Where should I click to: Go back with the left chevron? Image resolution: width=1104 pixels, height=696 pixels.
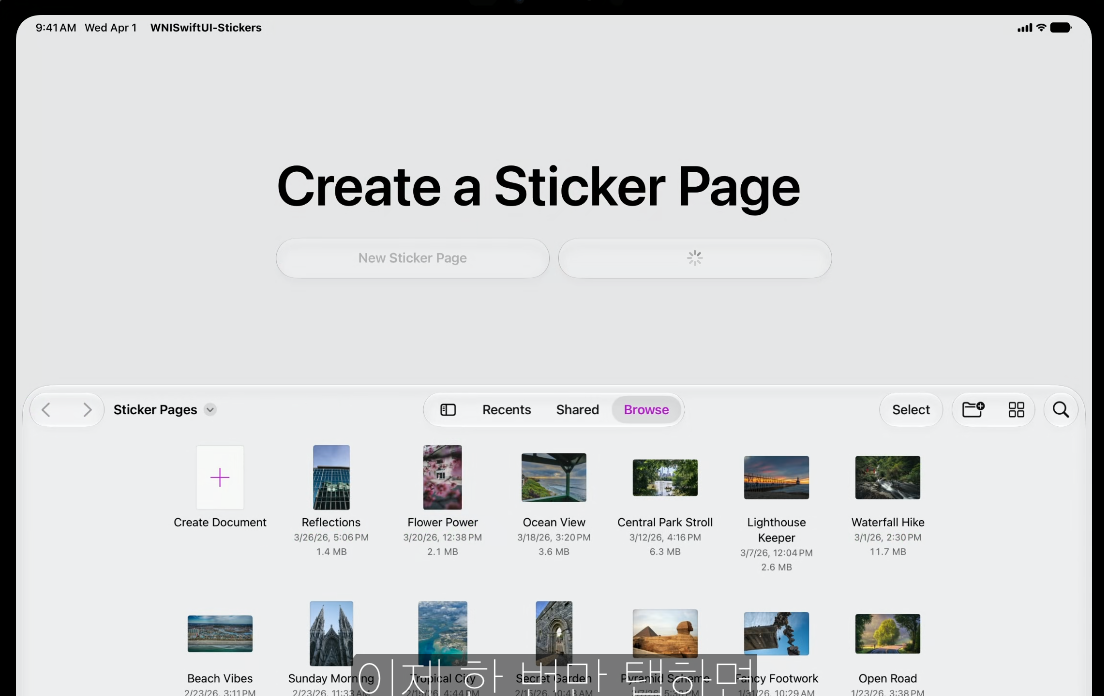pos(46,410)
